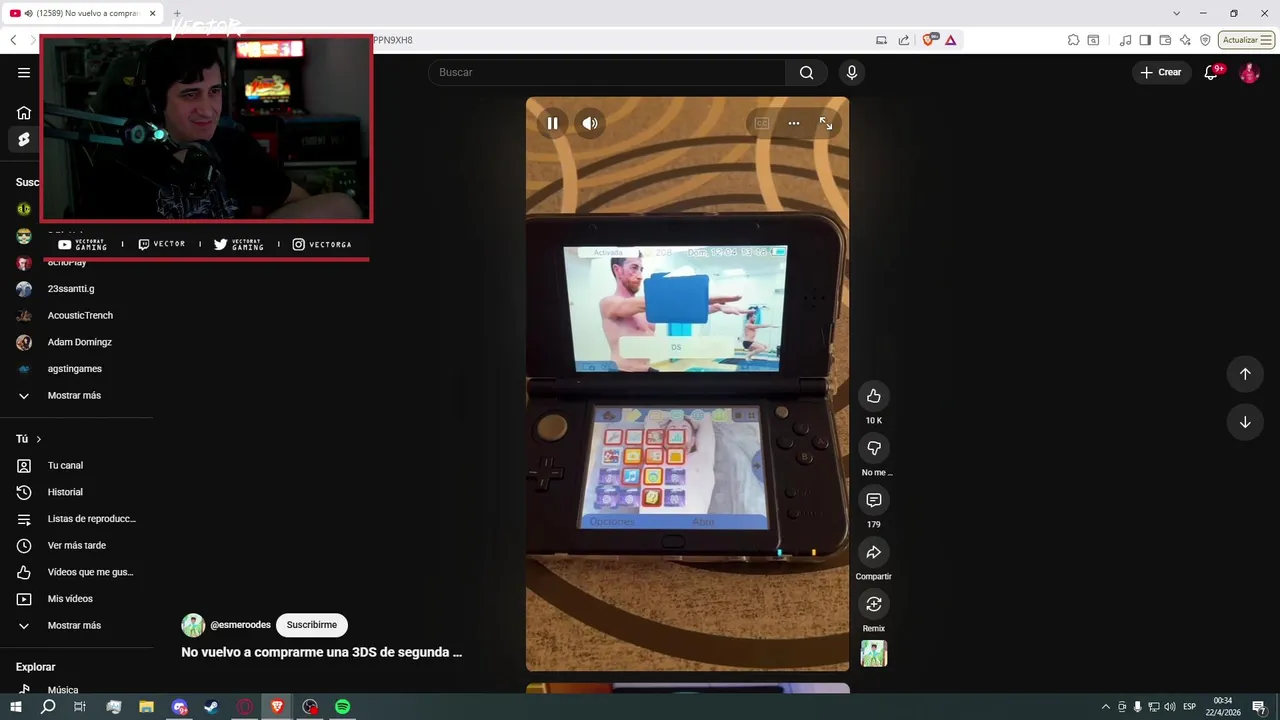Open Brave VPN shield icon
The width and height of the screenshot is (1280, 720).
(1205, 40)
